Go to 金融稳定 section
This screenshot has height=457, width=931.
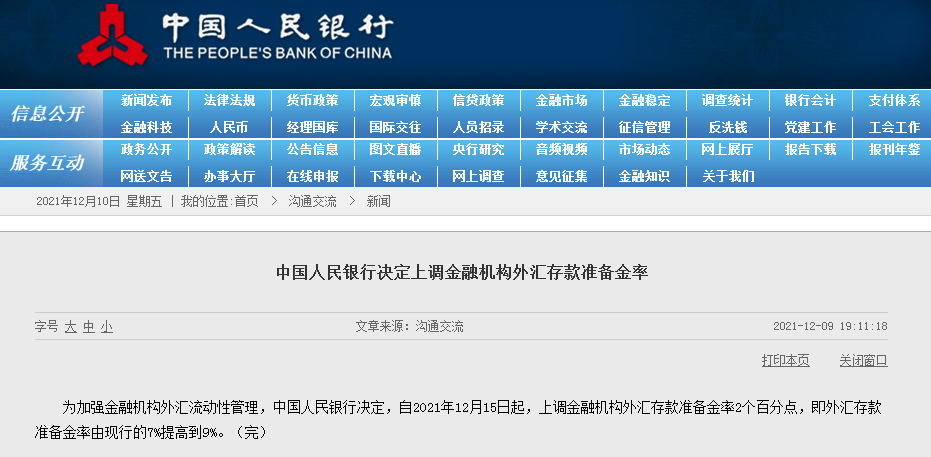[644, 101]
